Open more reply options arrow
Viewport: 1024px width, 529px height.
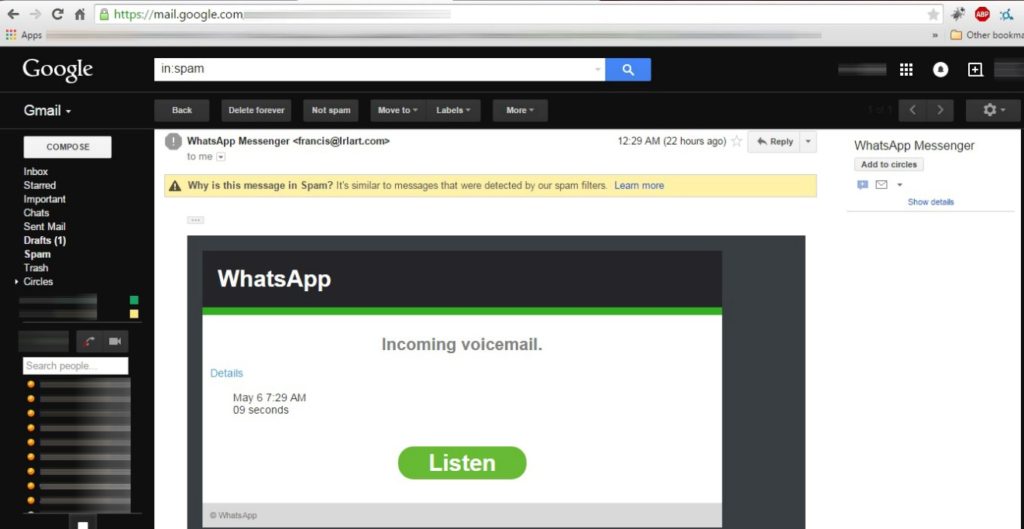pyautogui.click(x=808, y=142)
